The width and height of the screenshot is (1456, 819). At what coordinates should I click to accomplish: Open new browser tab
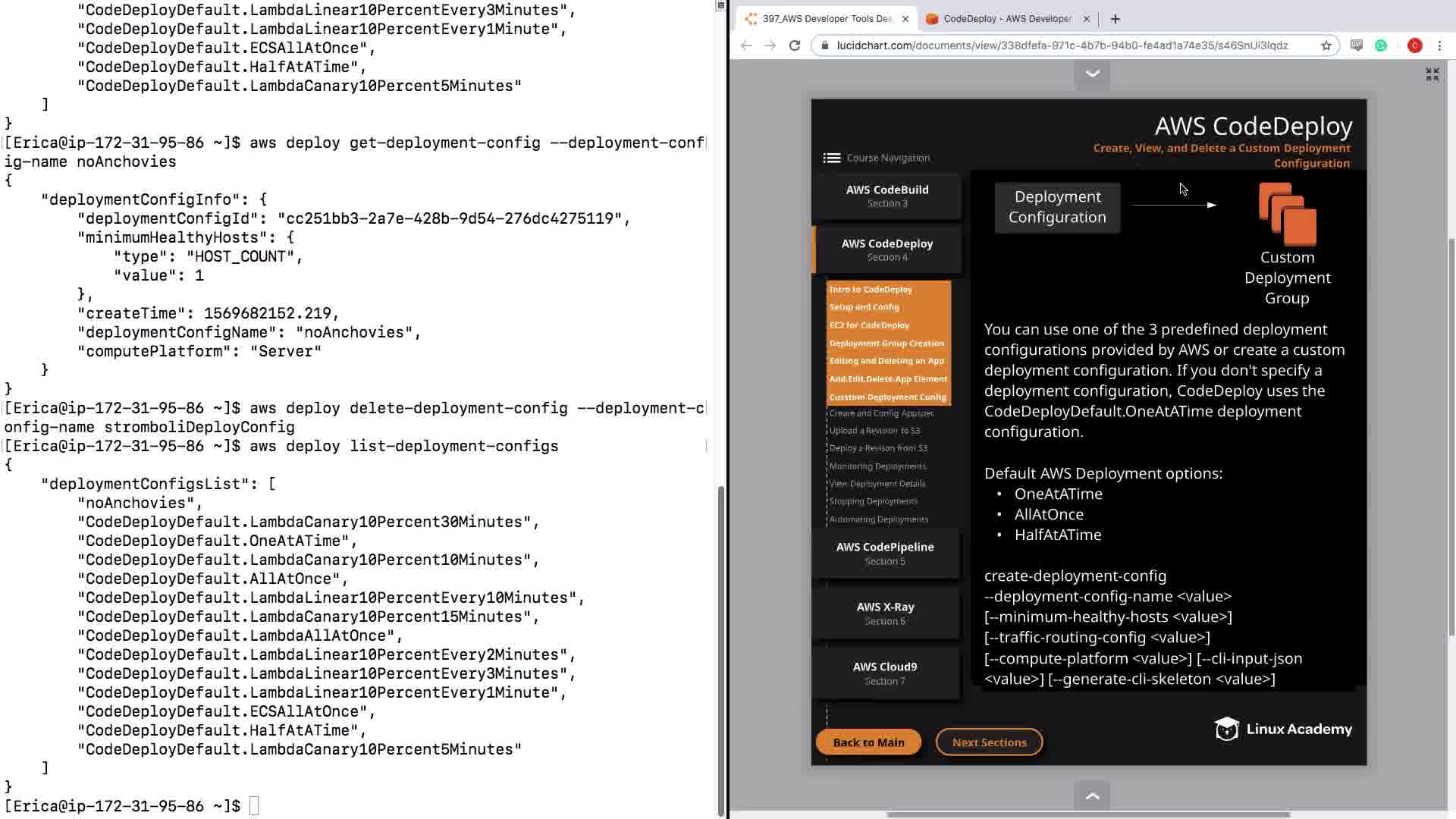pyautogui.click(x=1115, y=19)
